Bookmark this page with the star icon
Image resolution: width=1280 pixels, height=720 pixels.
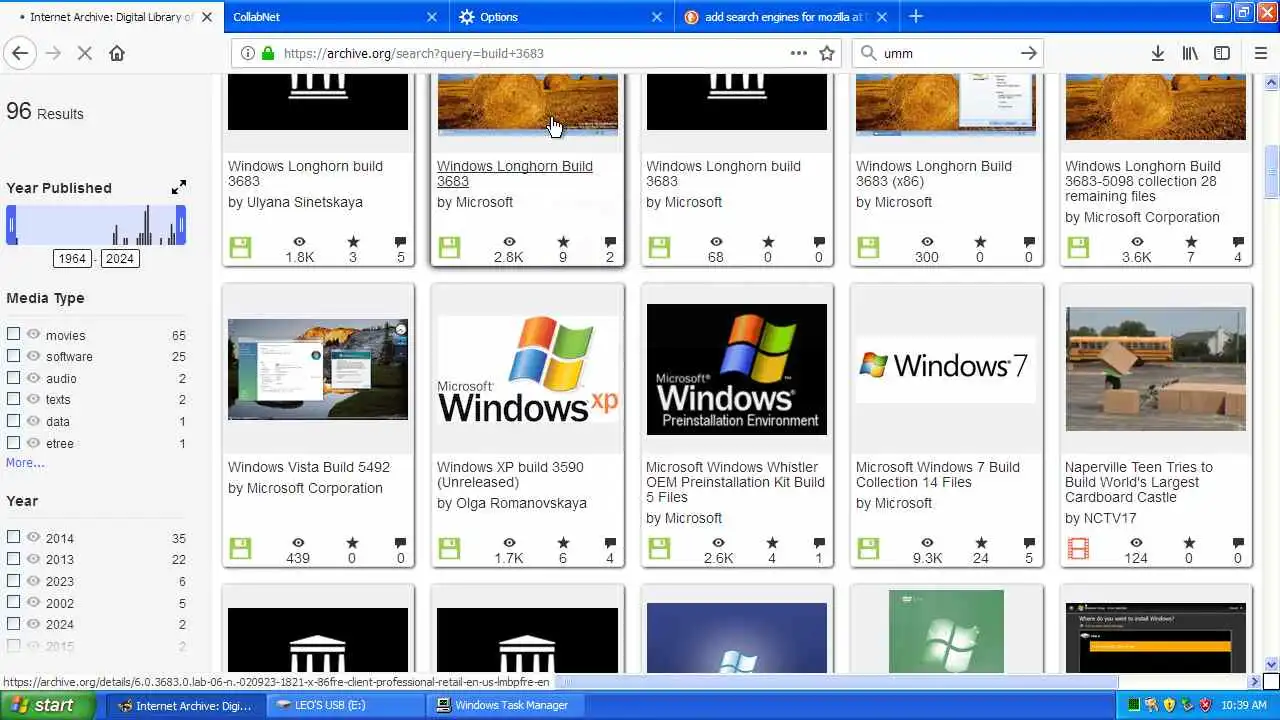[x=827, y=53]
